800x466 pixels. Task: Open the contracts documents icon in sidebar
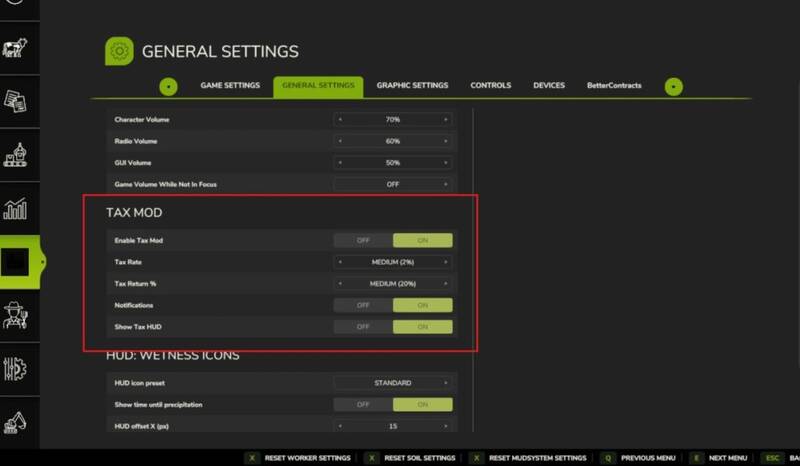point(17,101)
